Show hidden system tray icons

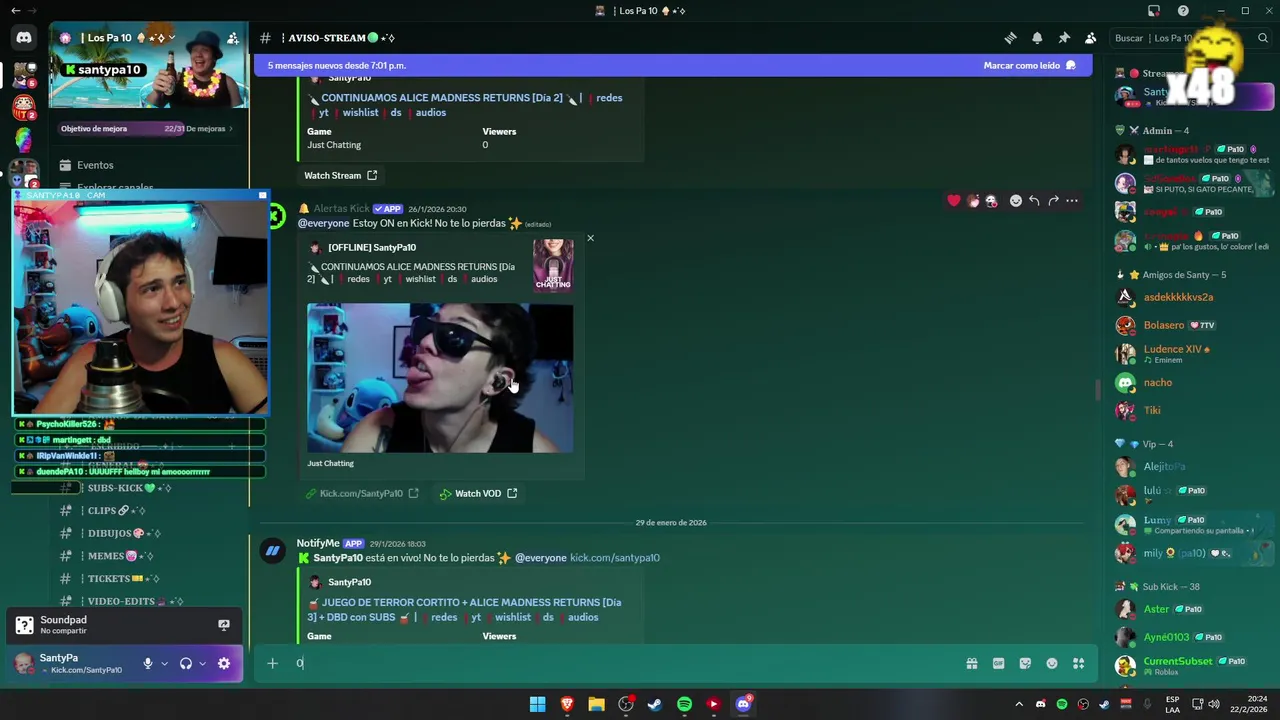pyautogui.click(x=1019, y=704)
